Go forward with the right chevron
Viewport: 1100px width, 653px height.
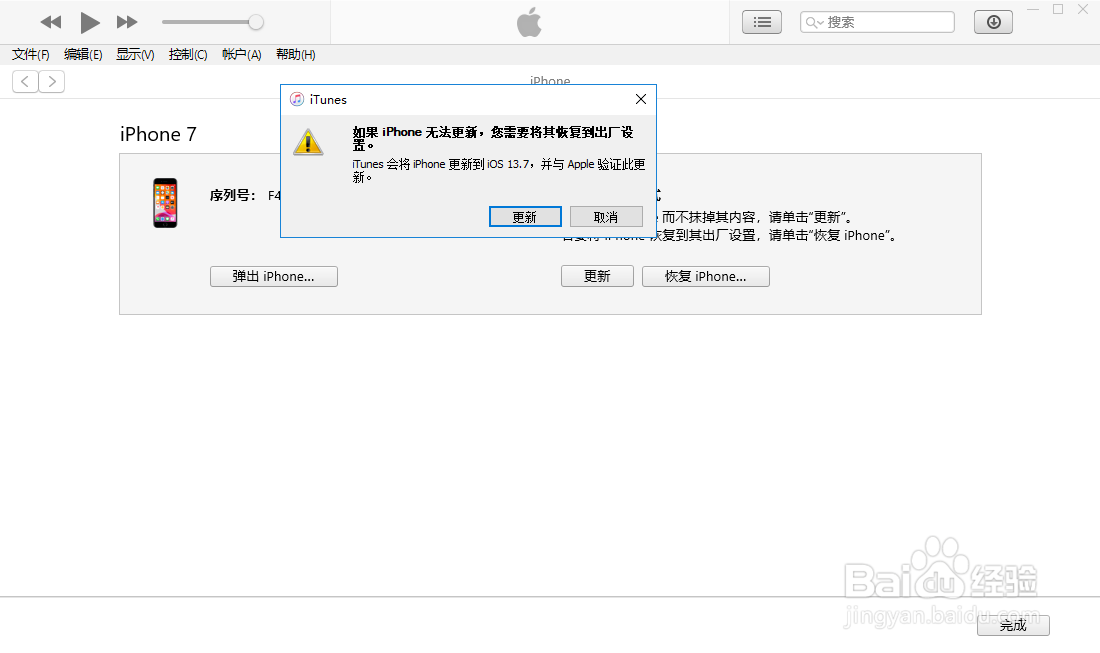(x=52, y=82)
